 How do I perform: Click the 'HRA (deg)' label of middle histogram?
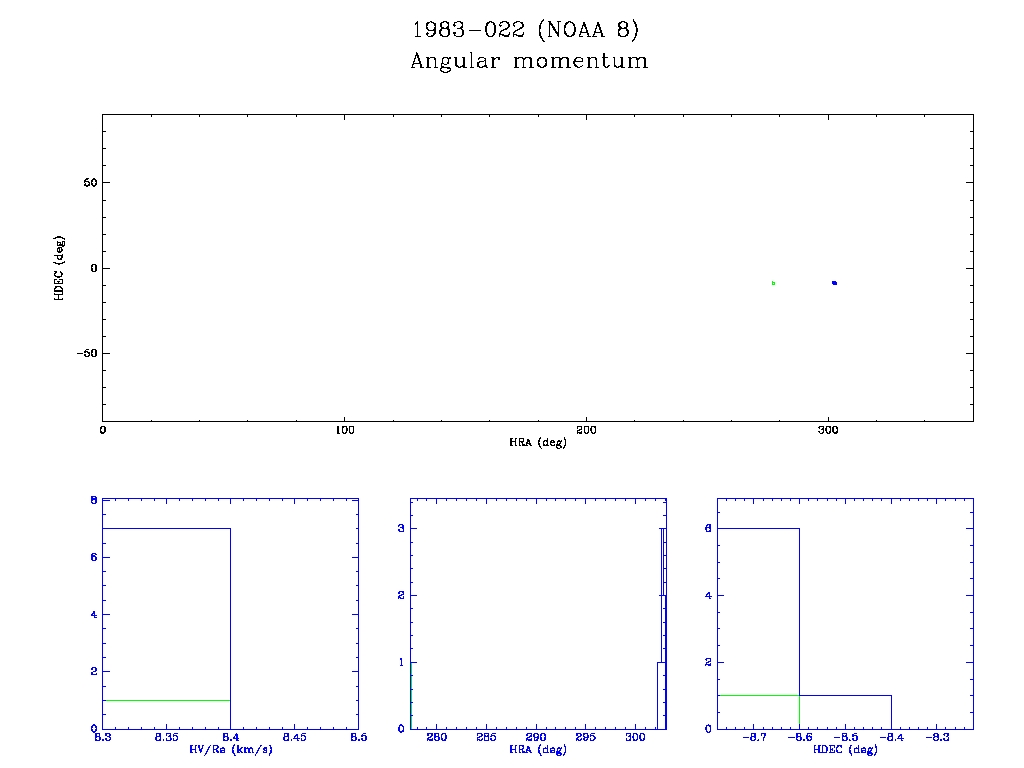coord(537,749)
